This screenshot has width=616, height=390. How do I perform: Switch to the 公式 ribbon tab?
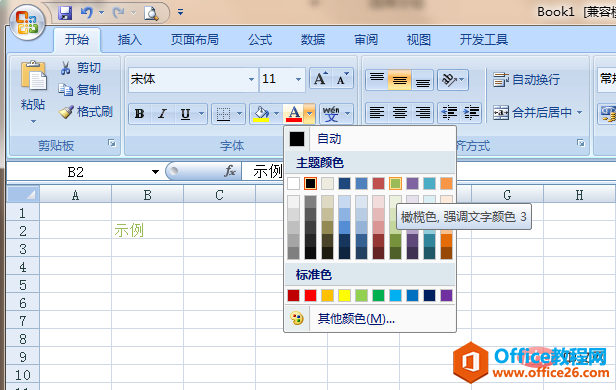click(260, 40)
